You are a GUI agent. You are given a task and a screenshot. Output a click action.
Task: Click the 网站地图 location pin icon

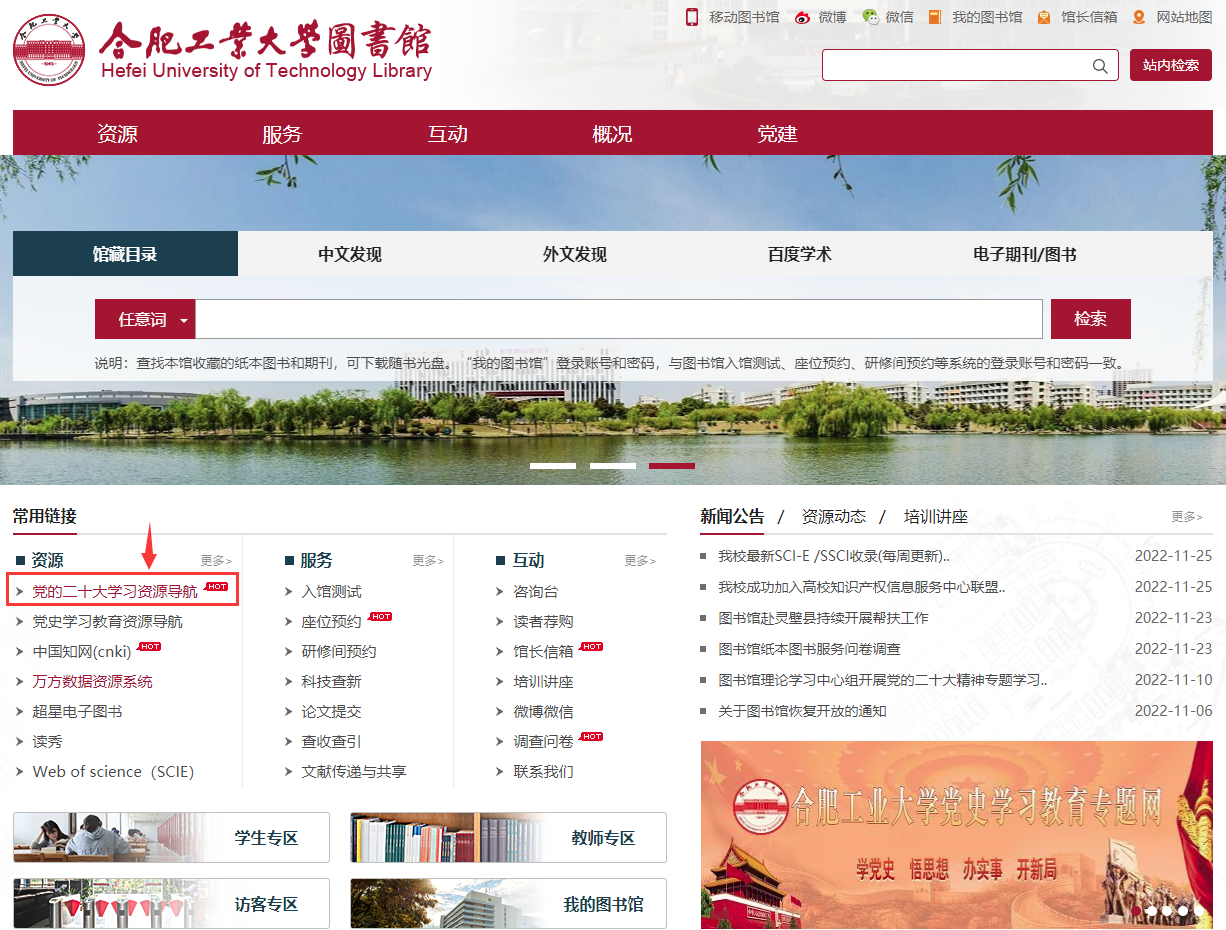pos(1139,17)
